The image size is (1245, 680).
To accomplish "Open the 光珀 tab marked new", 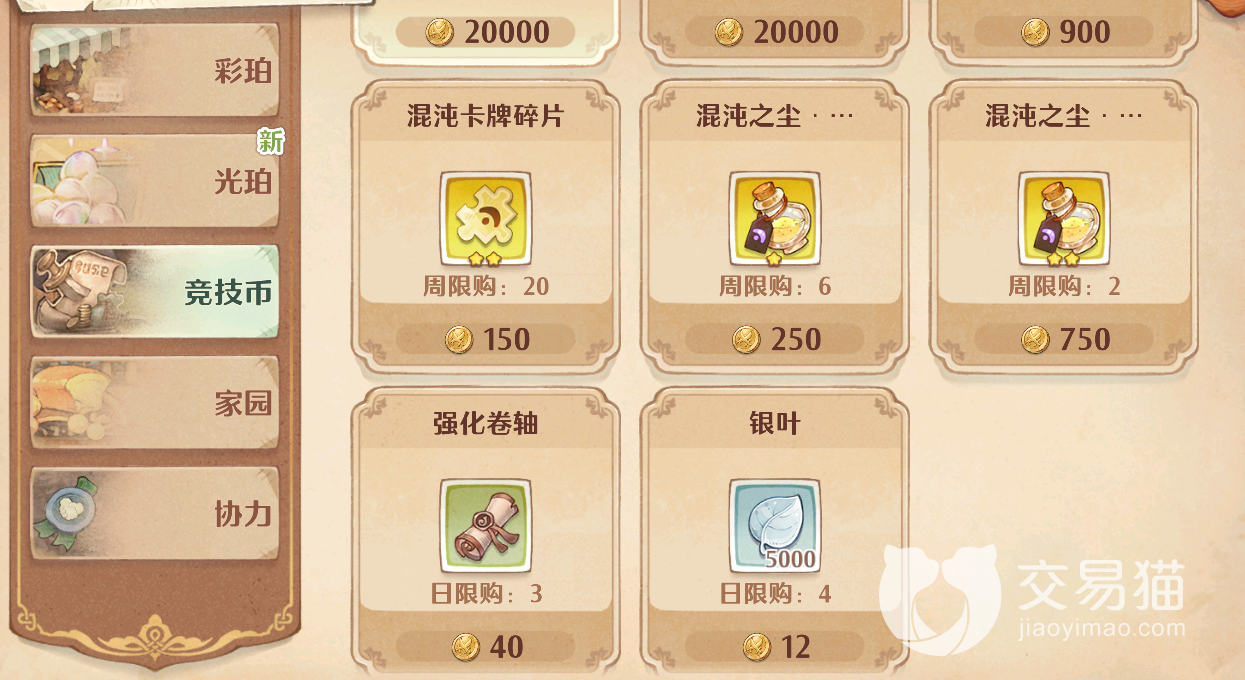I will (x=155, y=181).
